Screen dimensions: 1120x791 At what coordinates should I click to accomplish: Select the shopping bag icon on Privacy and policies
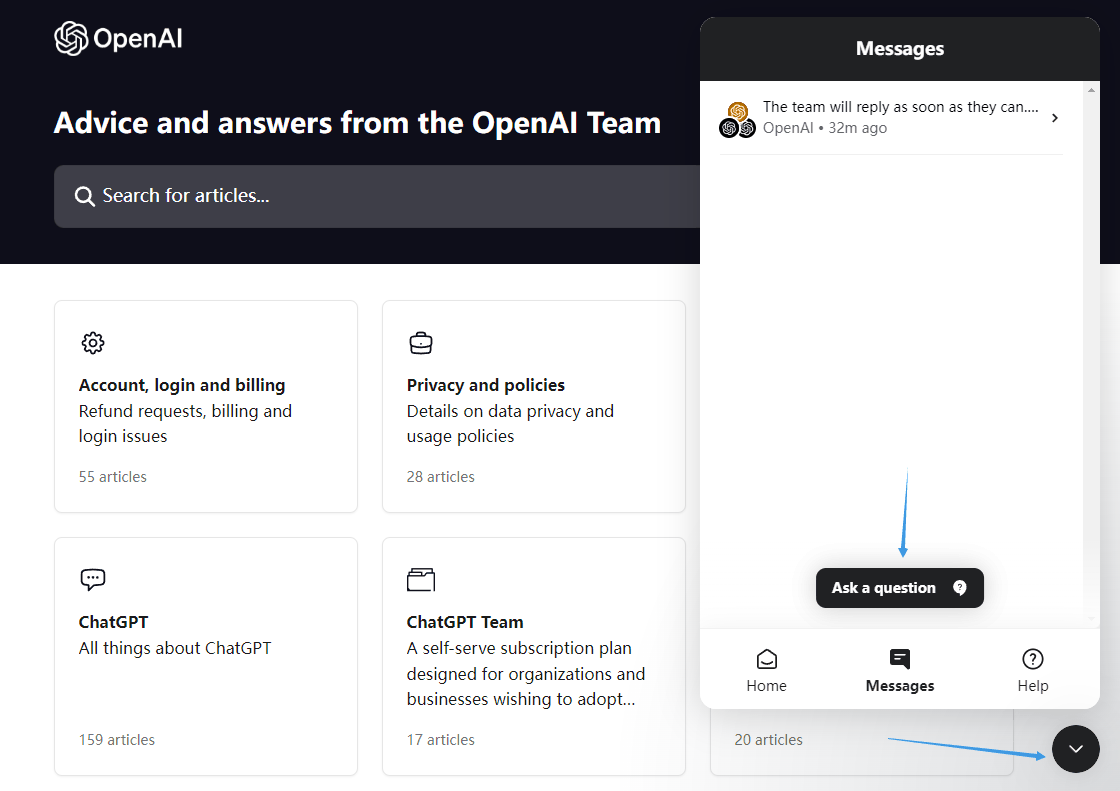click(x=420, y=342)
